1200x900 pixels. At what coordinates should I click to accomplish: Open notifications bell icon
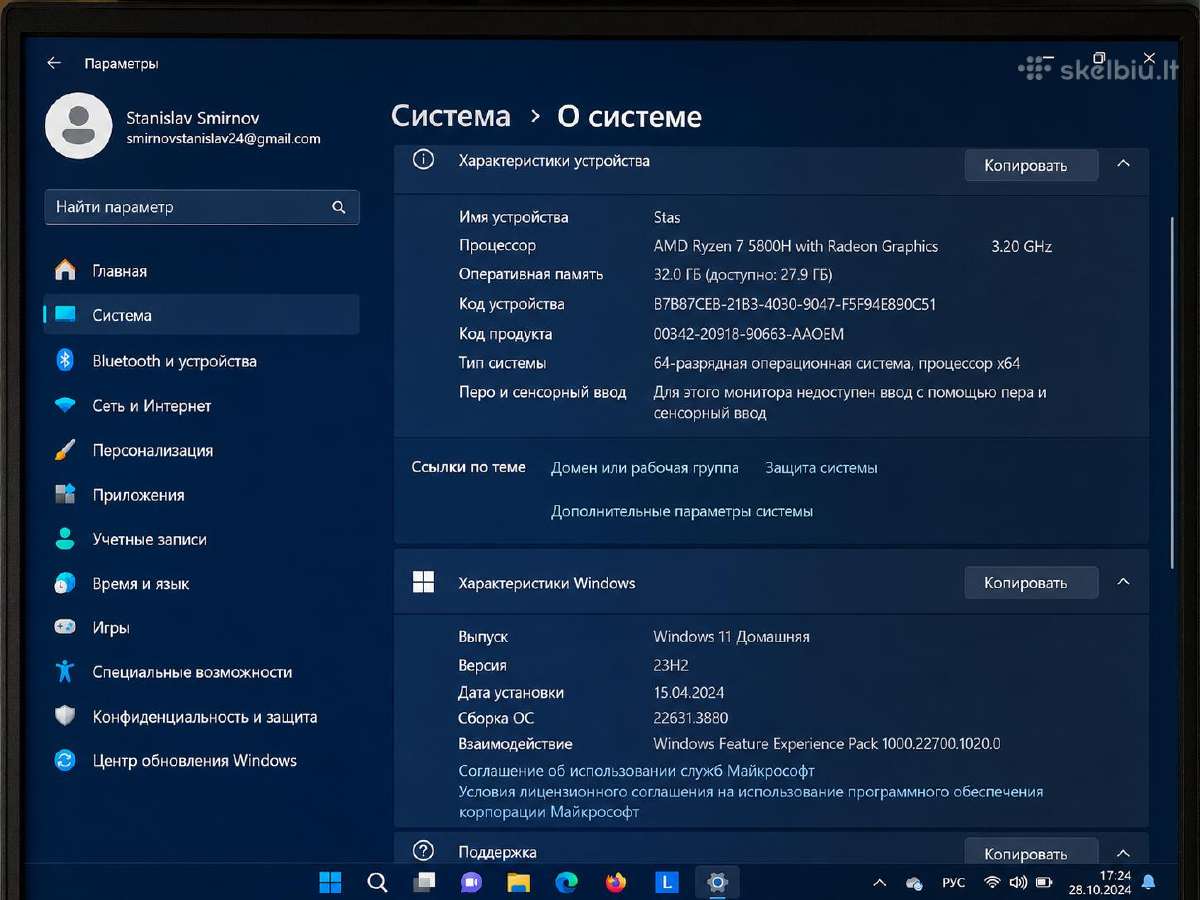(x=1149, y=882)
